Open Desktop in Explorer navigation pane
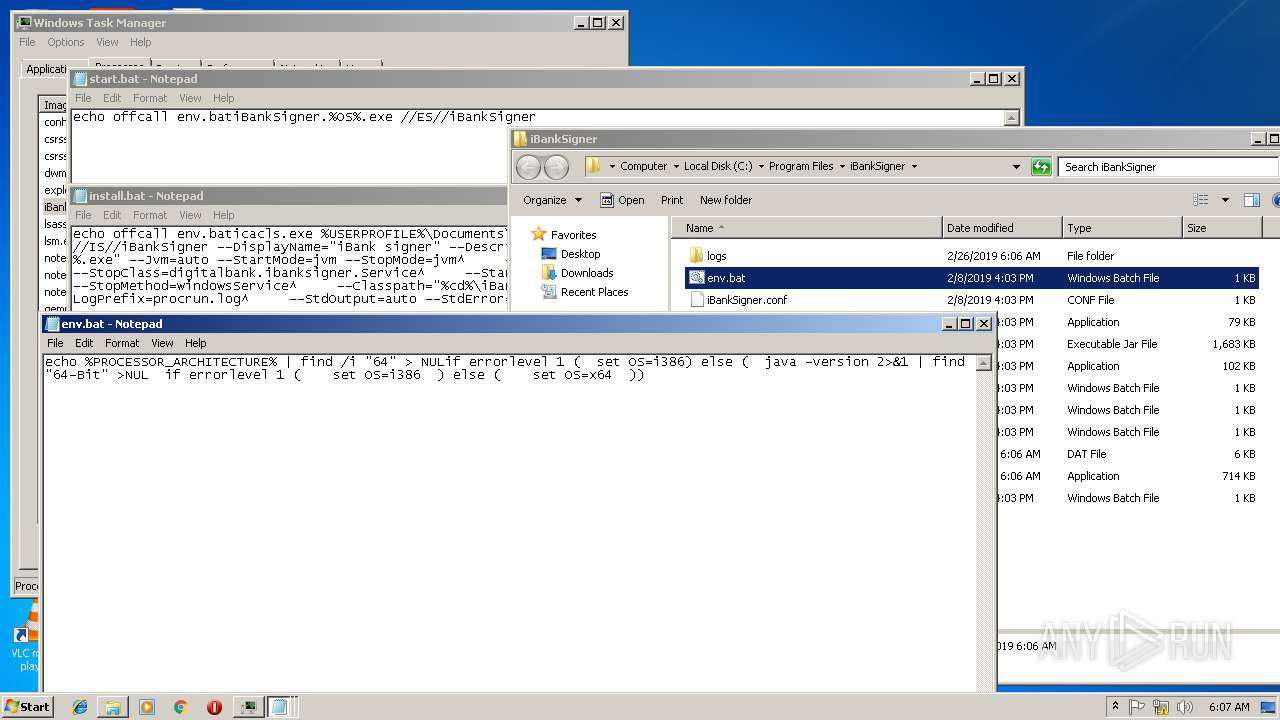 click(580, 254)
